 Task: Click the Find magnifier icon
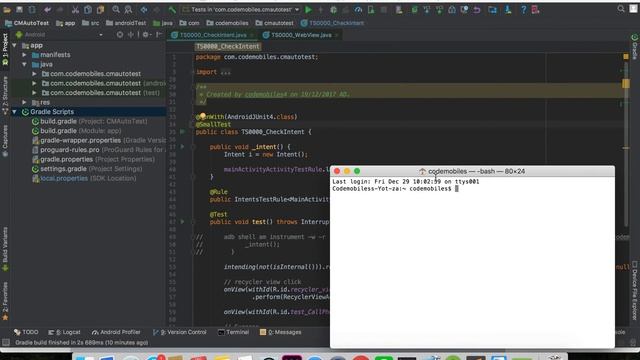[x=116, y=9]
